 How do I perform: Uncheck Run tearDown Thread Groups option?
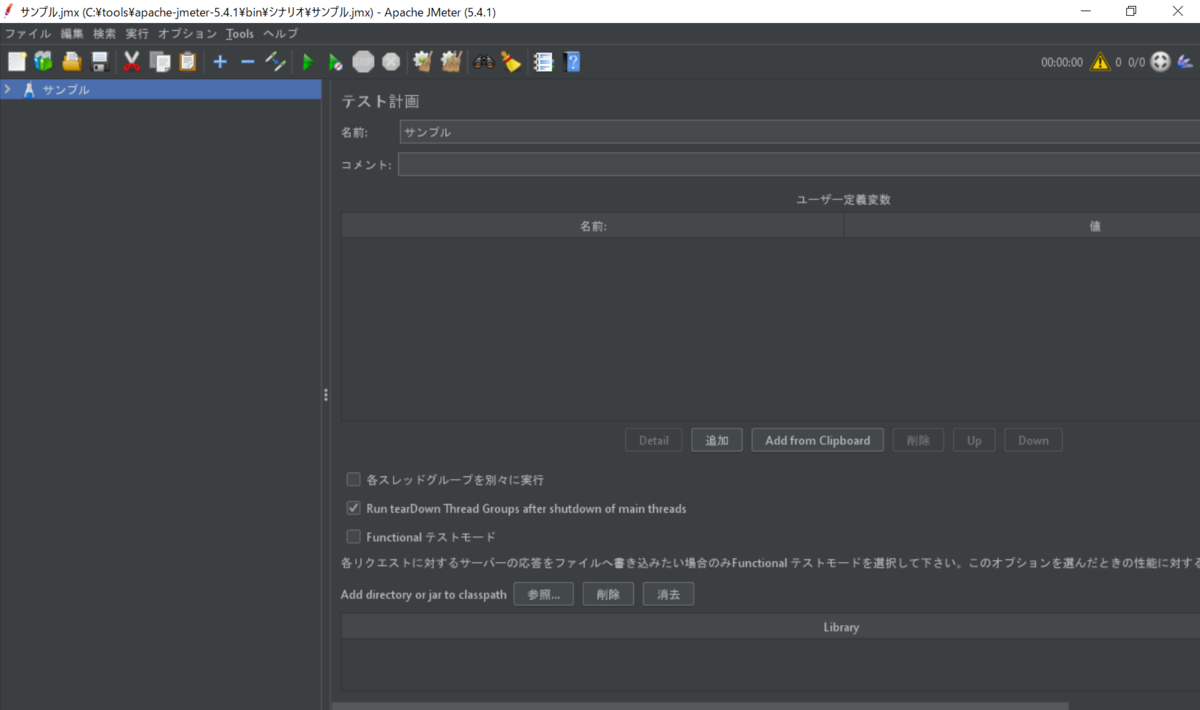353,507
